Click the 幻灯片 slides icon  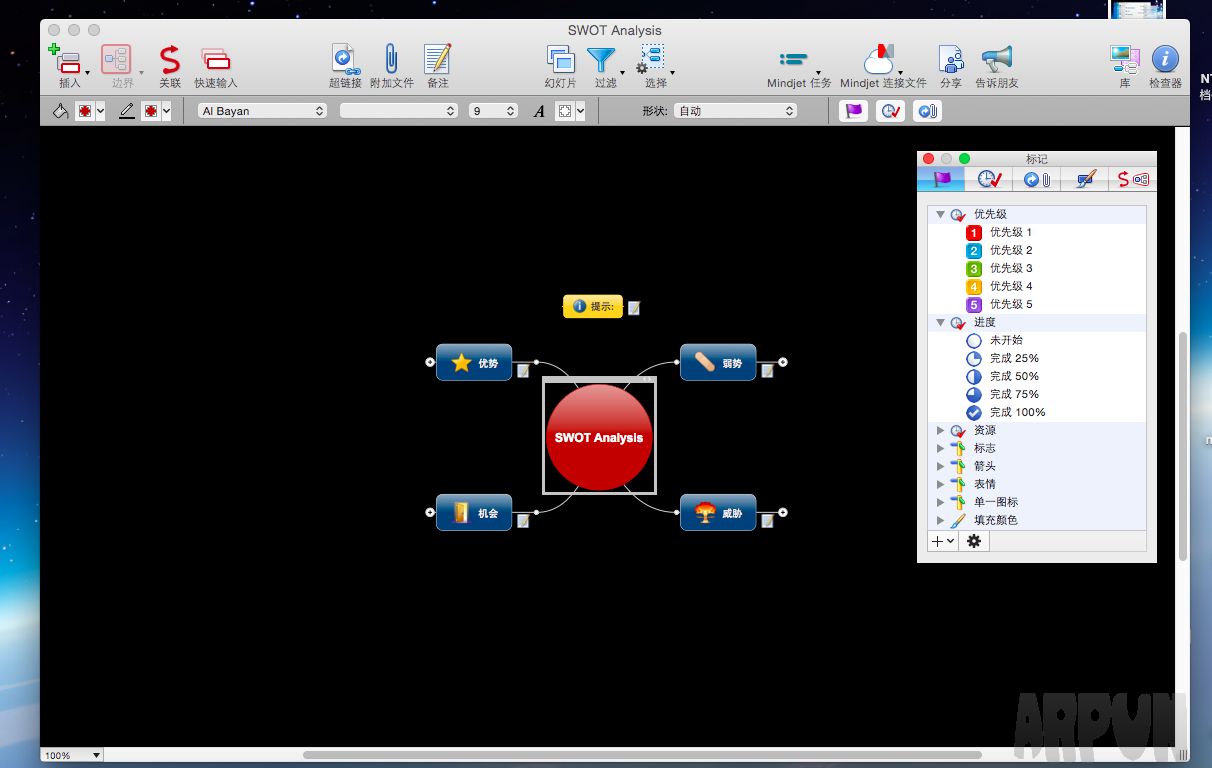tap(559, 62)
